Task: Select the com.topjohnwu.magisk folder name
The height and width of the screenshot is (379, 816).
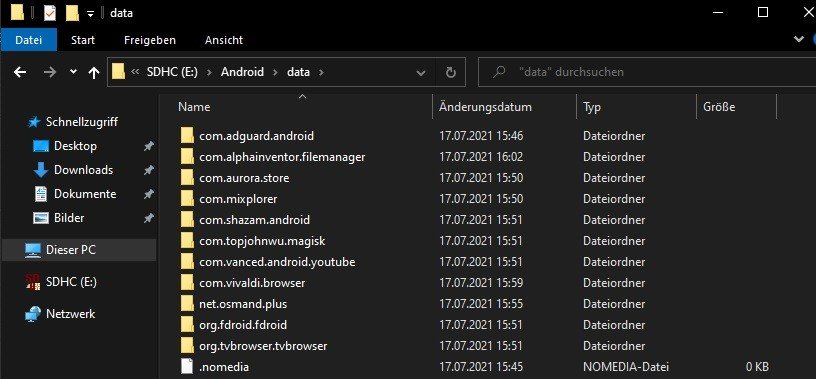Action: (x=262, y=241)
